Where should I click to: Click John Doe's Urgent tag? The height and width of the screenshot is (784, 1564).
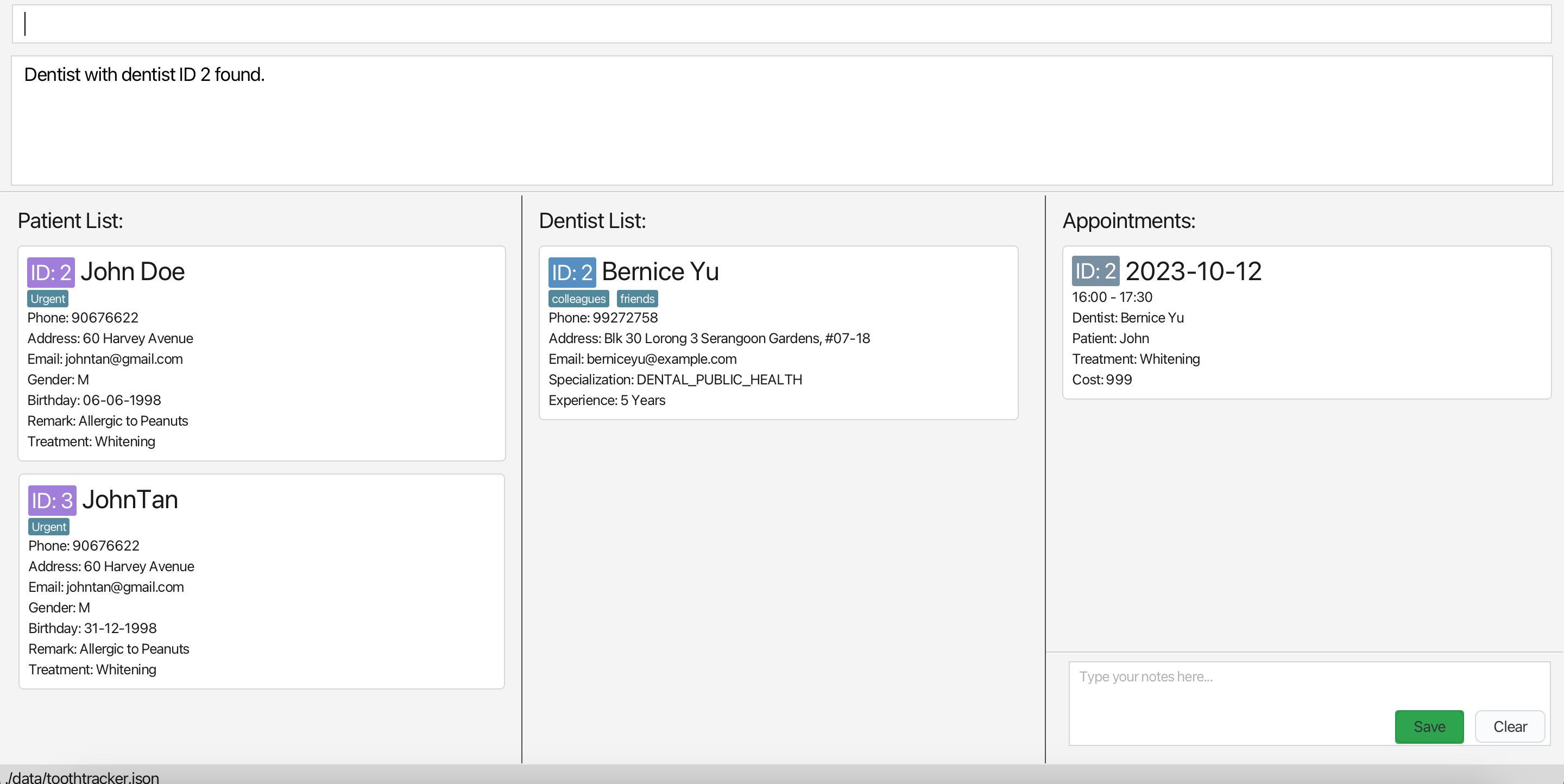[x=48, y=299]
